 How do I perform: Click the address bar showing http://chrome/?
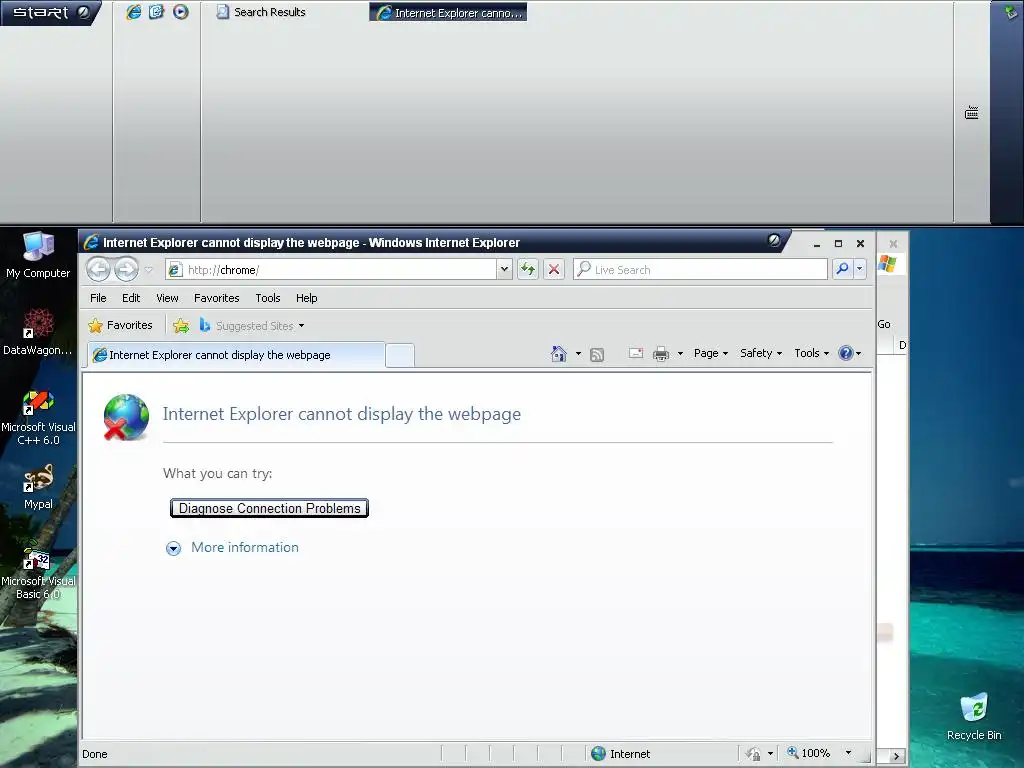click(332, 270)
